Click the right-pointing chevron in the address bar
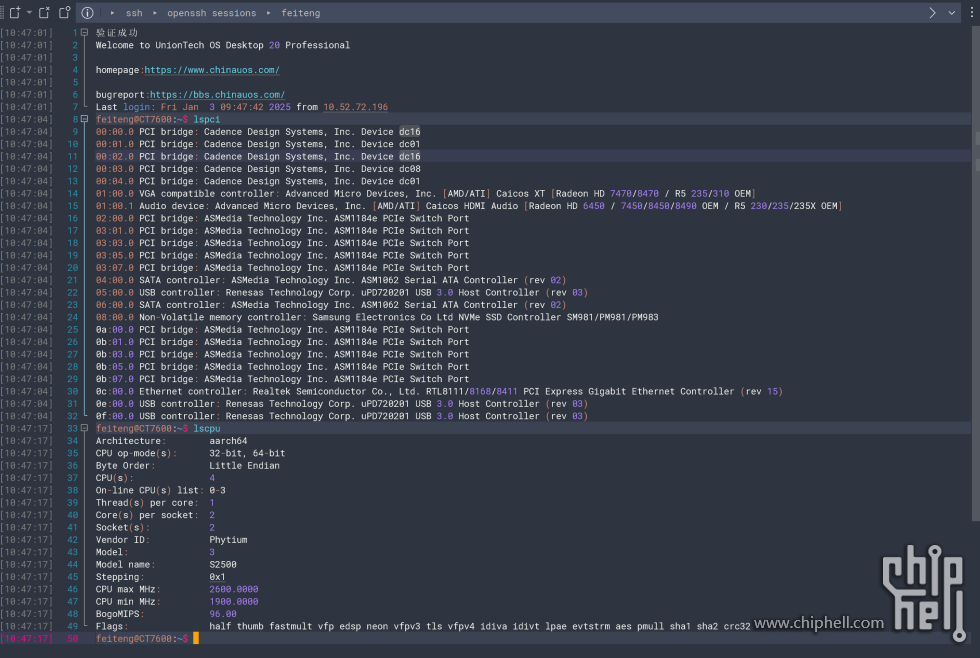Viewport: 980px width, 658px height. (932, 12)
